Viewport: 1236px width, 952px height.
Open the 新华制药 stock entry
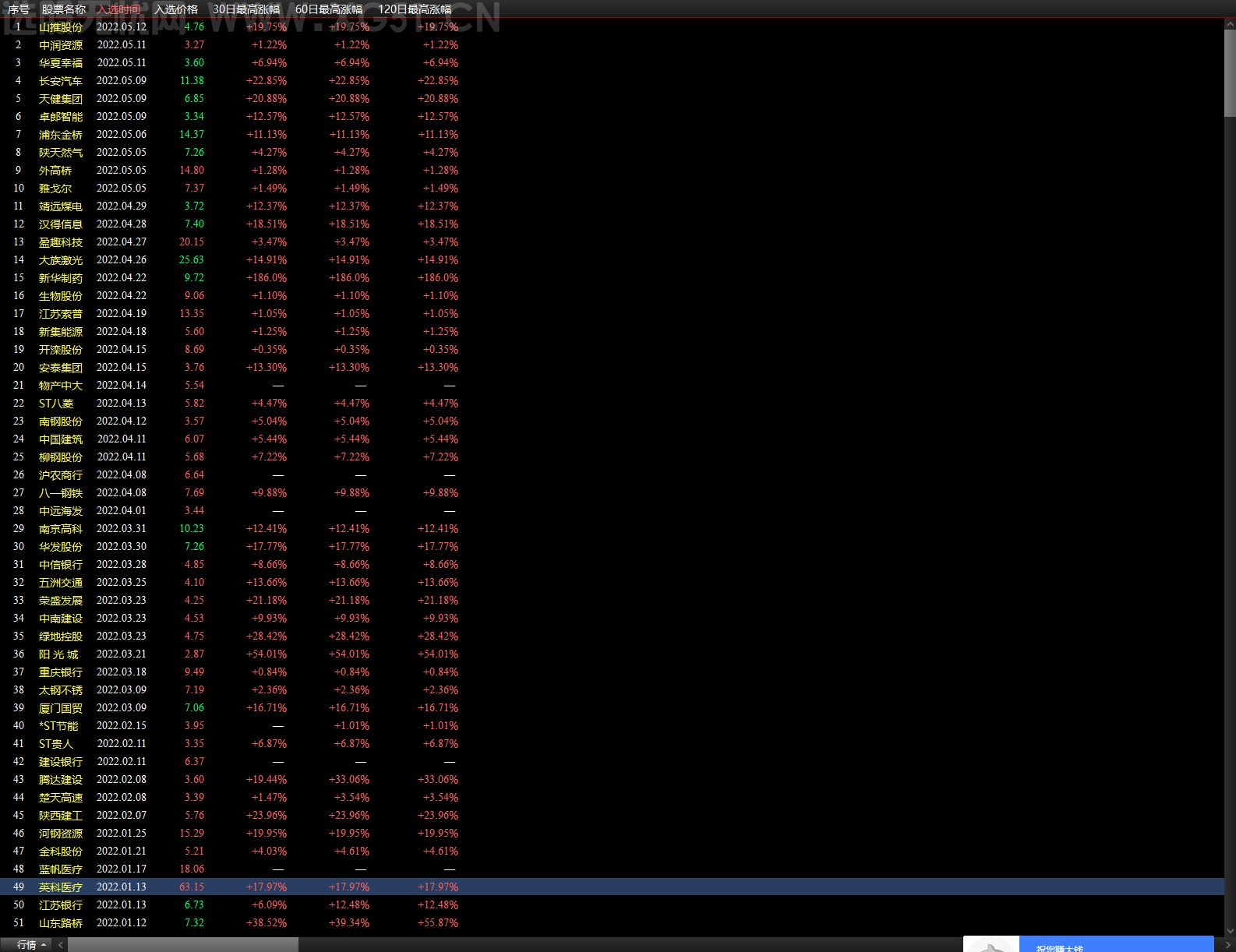tap(61, 277)
